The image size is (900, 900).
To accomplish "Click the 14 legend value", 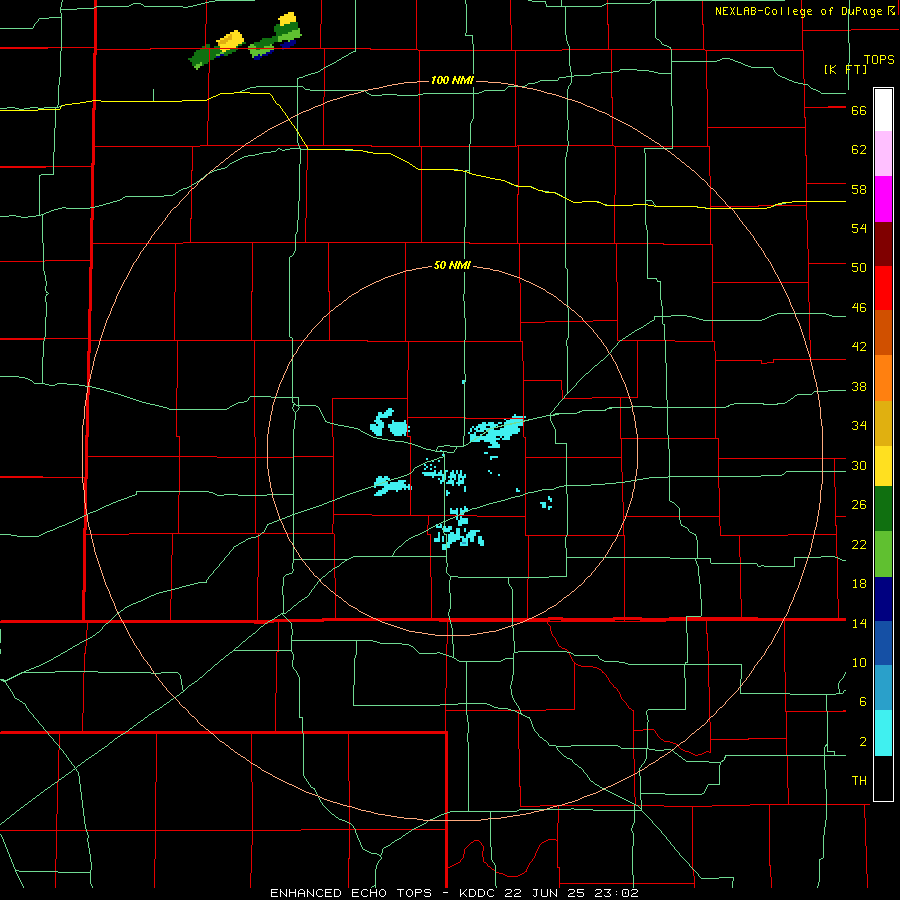I will click(859, 623).
